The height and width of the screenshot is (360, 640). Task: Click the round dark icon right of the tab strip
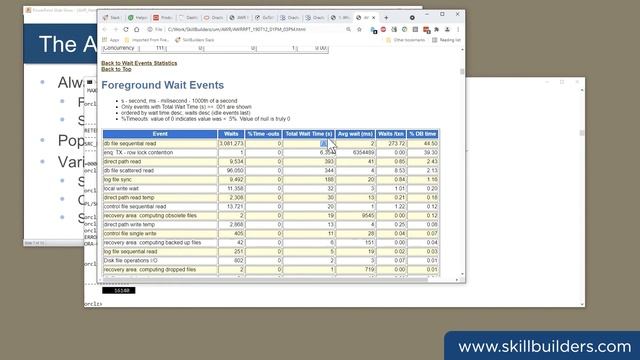pos(412,18)
